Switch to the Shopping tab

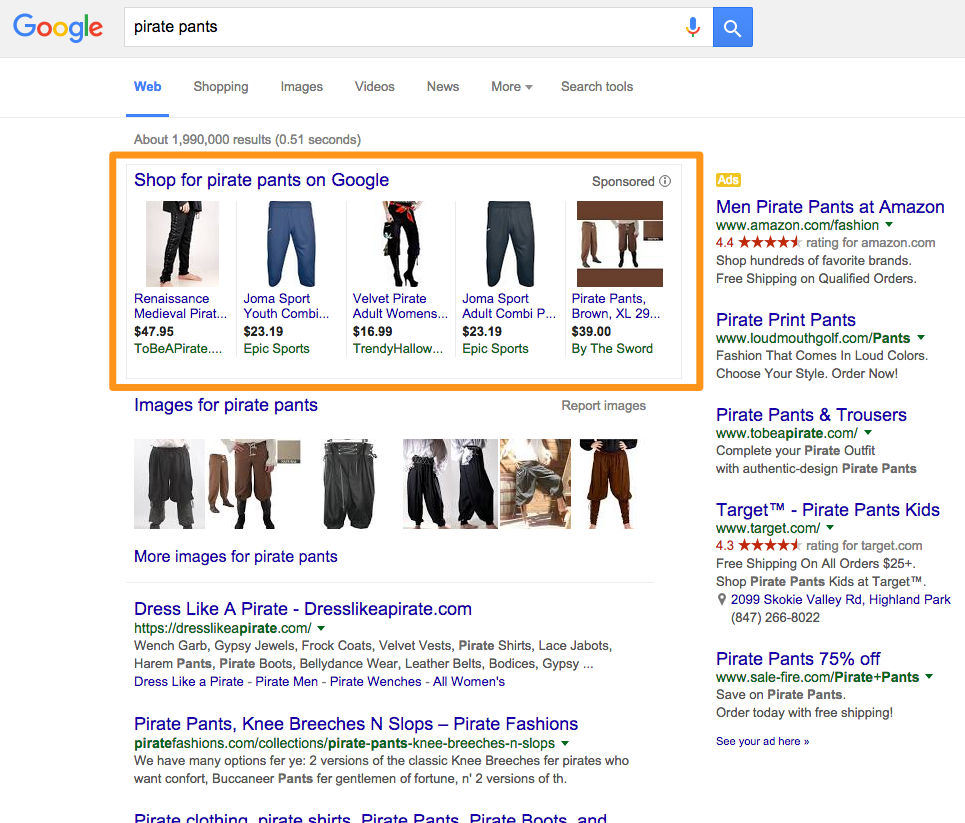(221, 87)
